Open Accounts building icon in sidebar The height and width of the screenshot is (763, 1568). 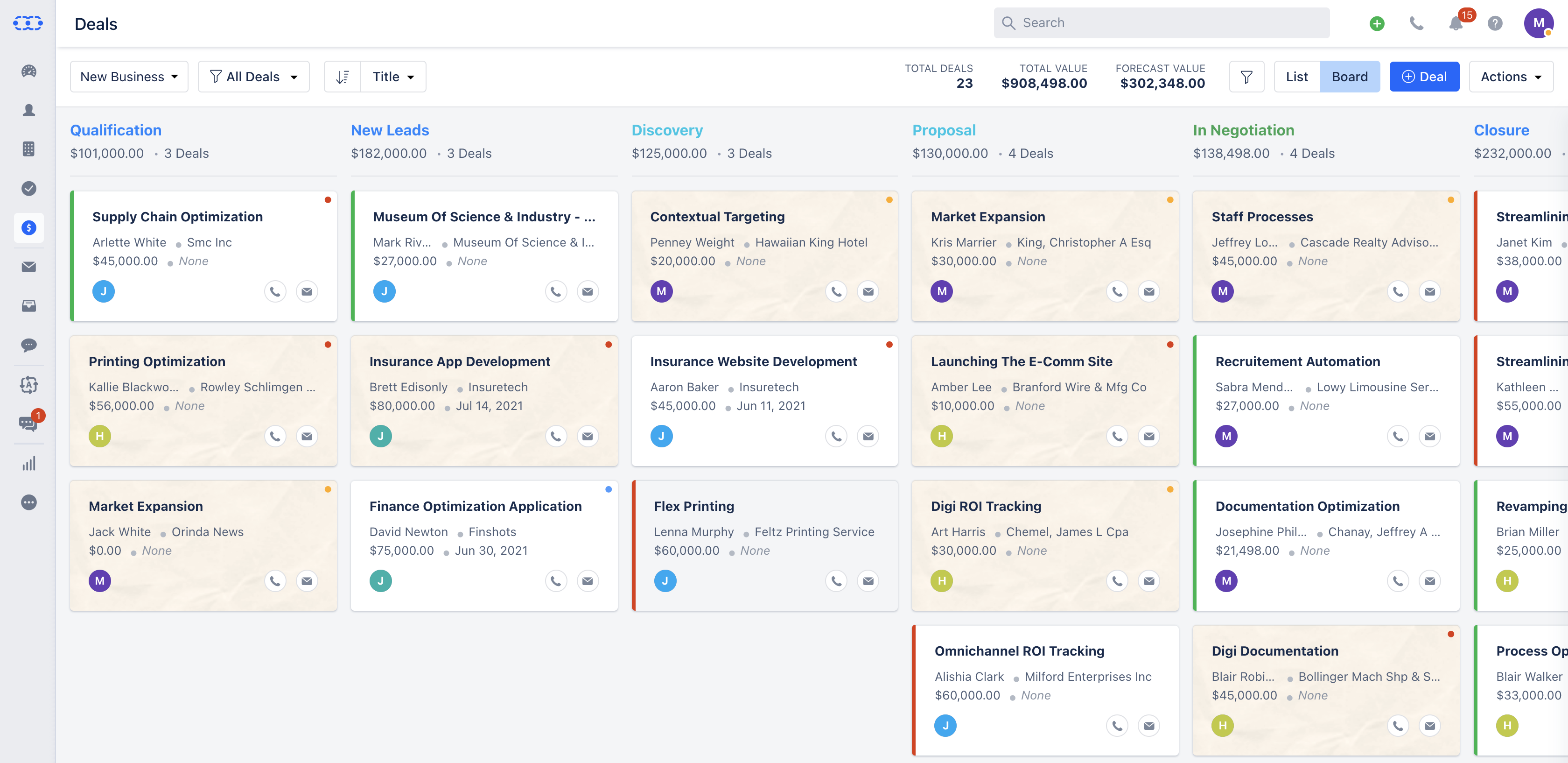coord(28,149)
